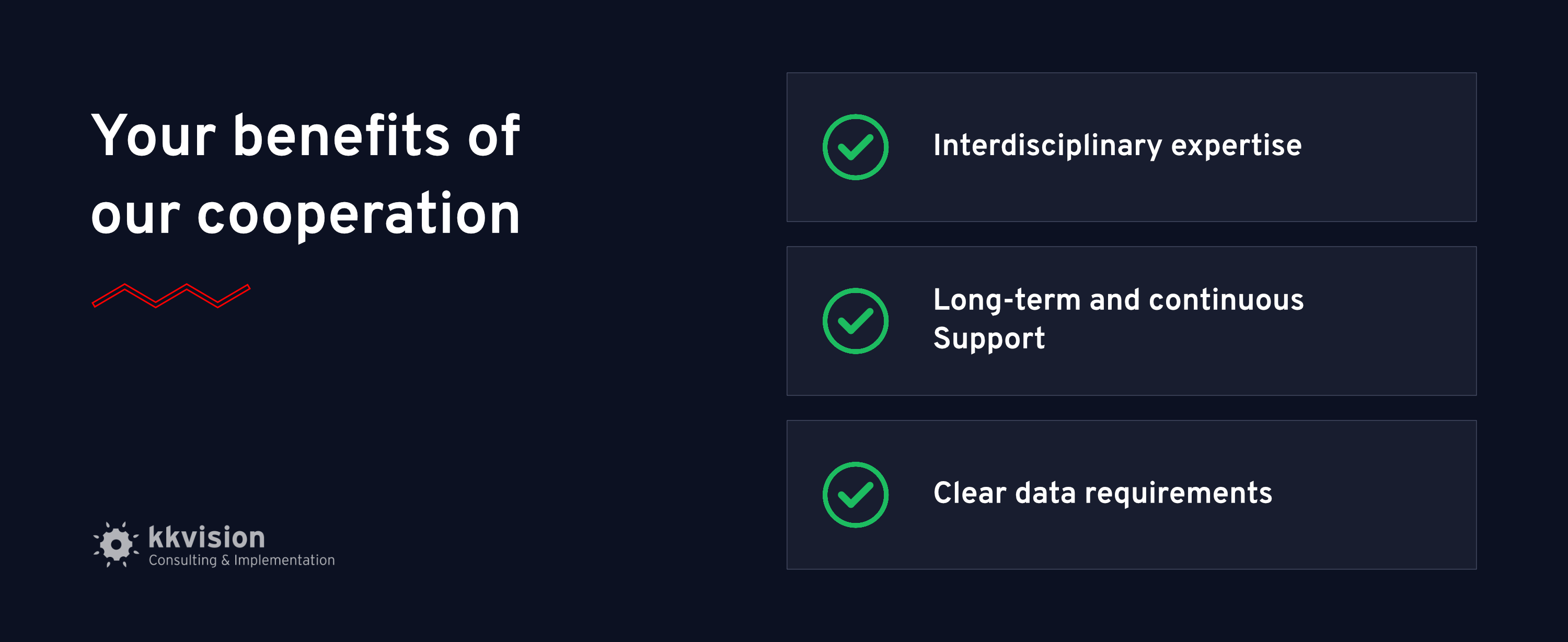Click the word Support in the second card
The image size is (1568, 642).
click(x=989, y=338)
